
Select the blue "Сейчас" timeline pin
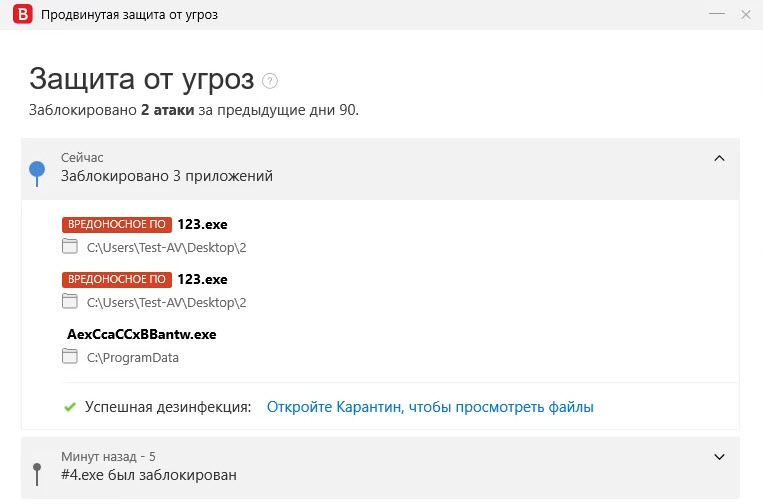(37, 171)
